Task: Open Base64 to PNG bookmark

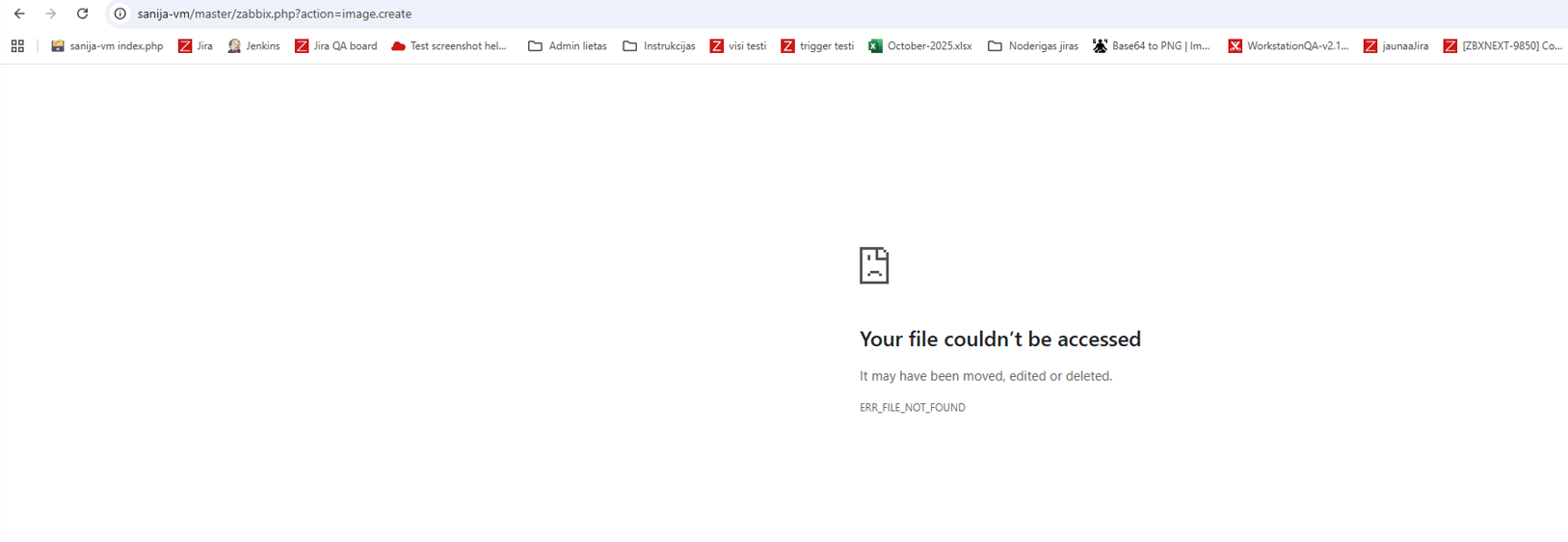Action: pyautogui.click(x=1152, y=46)
